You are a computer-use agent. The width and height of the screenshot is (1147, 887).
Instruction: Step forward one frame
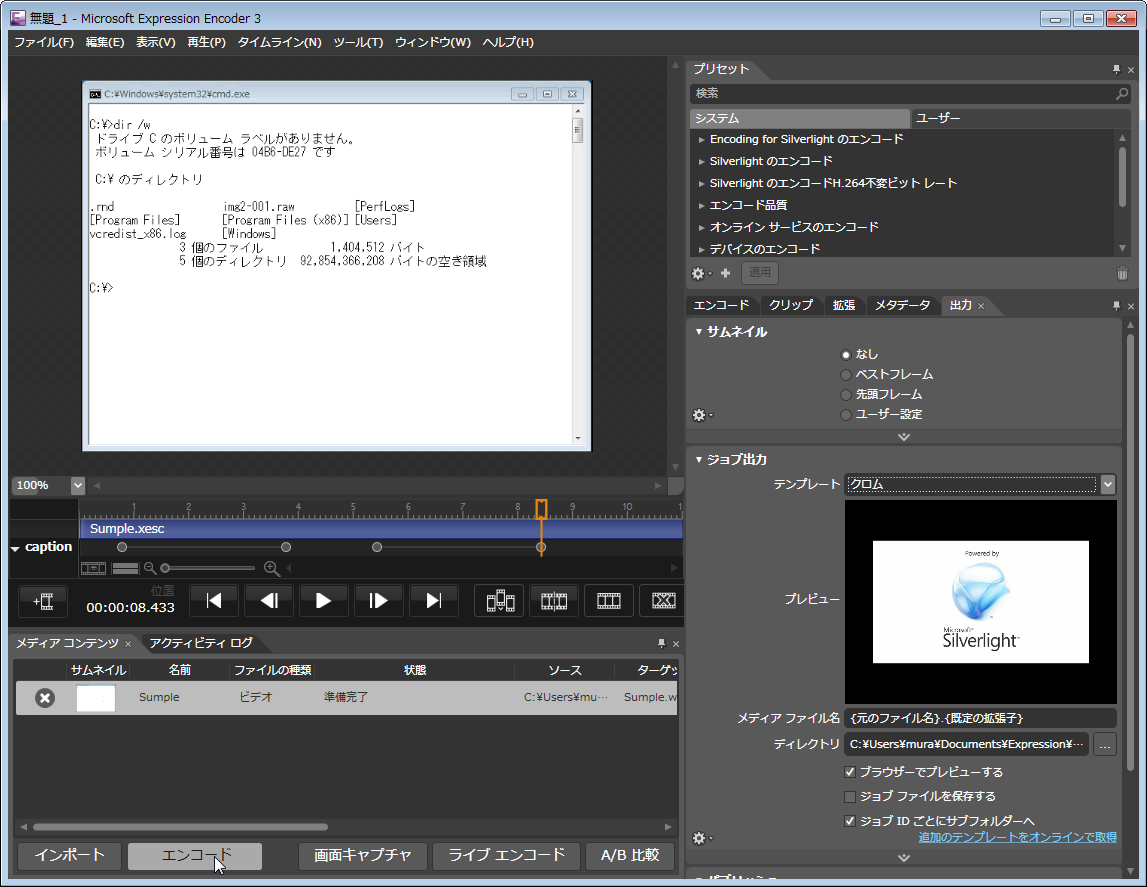[378, 601]
